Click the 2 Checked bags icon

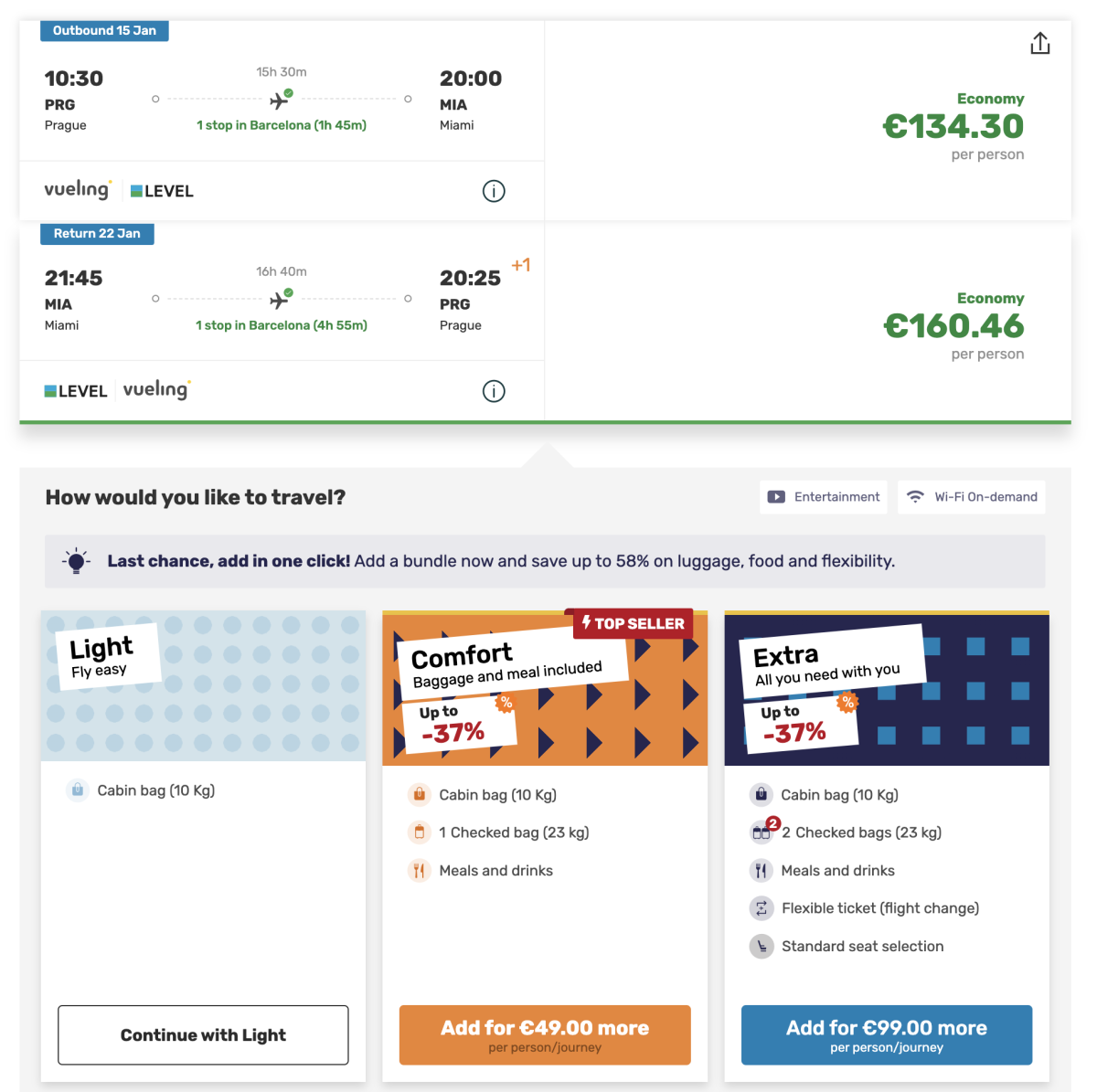762,832
